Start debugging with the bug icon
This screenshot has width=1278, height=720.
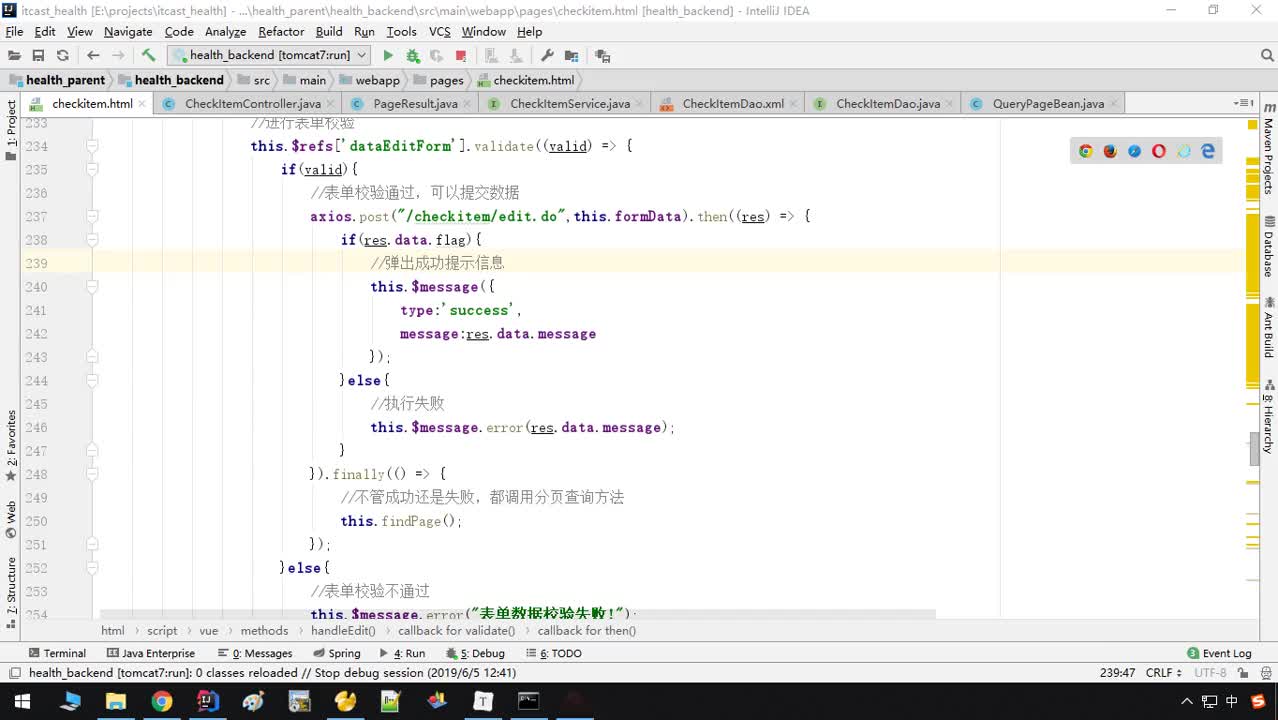(412, 56)
